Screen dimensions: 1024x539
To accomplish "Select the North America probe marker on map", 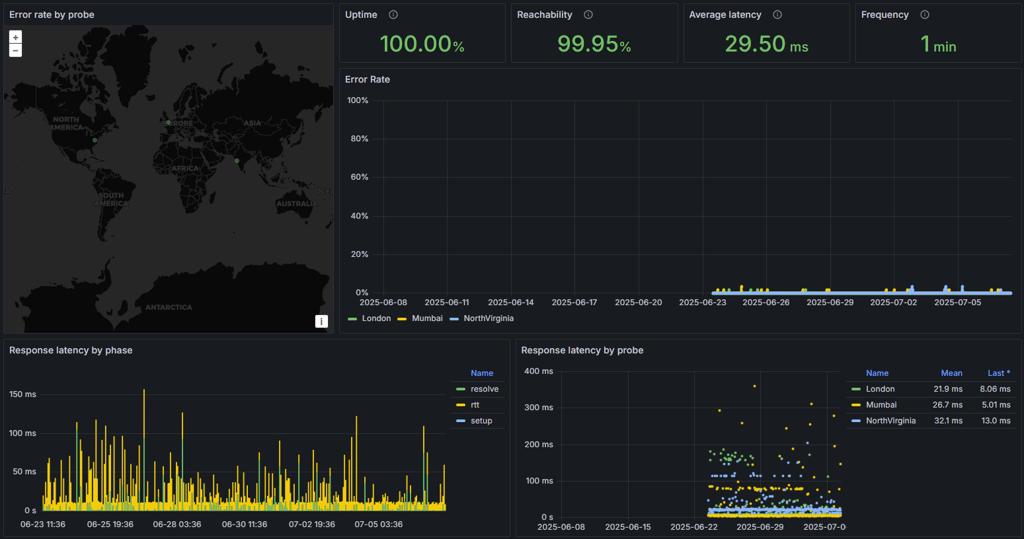I will coord(95,140).
